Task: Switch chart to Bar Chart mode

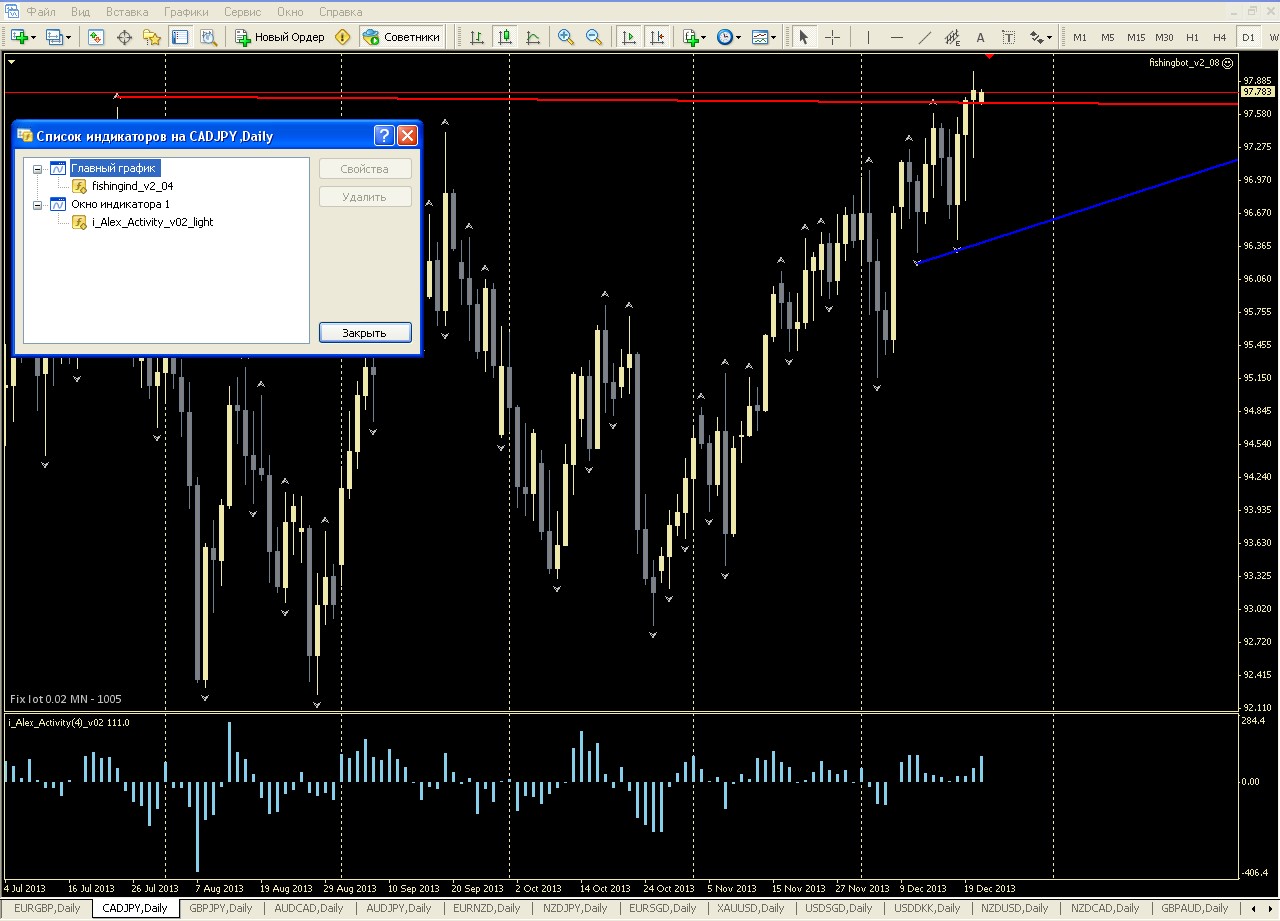Action: (x=477, y=37)
